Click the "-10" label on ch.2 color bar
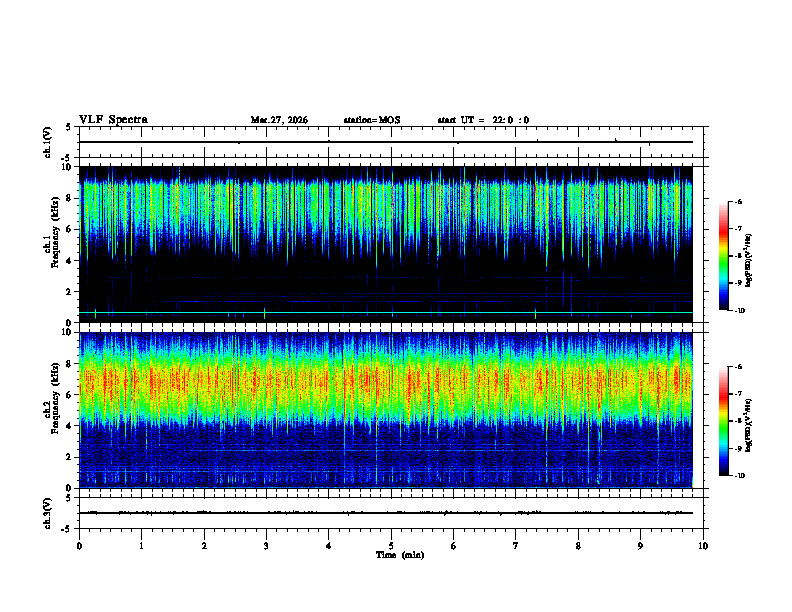The height and width of the screenshot is (612, 792). pos(739,475)
